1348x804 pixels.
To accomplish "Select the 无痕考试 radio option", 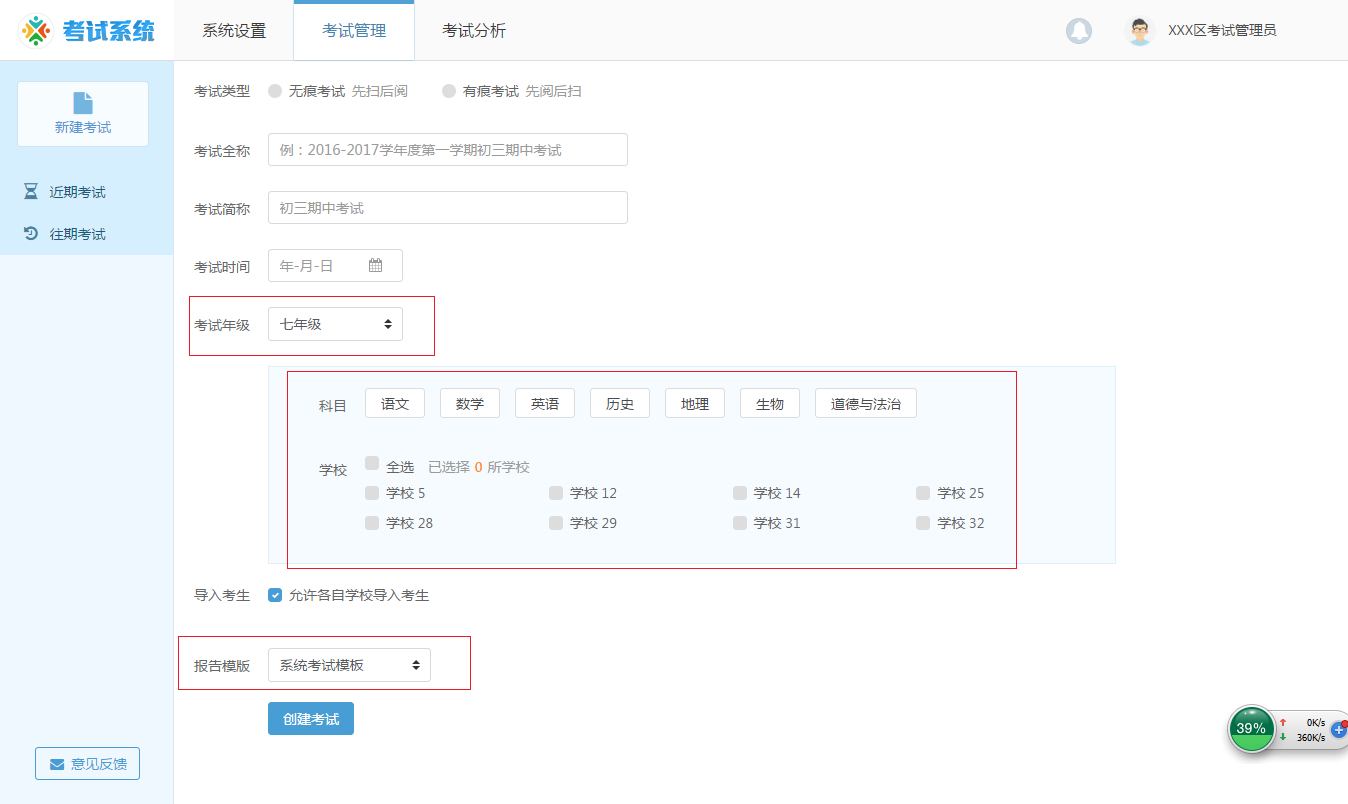I will tap(274, 90).
